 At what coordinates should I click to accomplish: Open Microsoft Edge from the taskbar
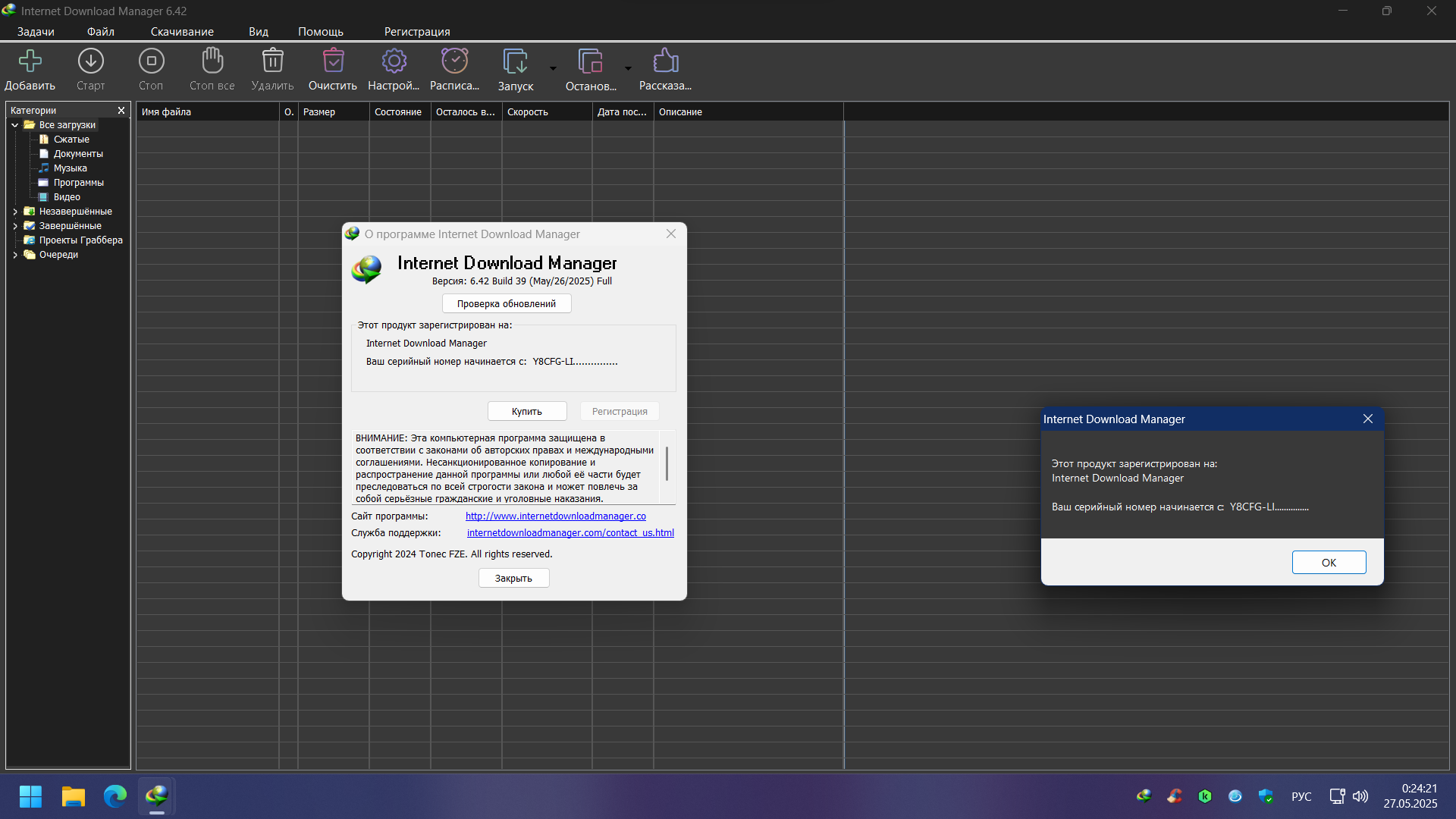click(x=115, y=796)
